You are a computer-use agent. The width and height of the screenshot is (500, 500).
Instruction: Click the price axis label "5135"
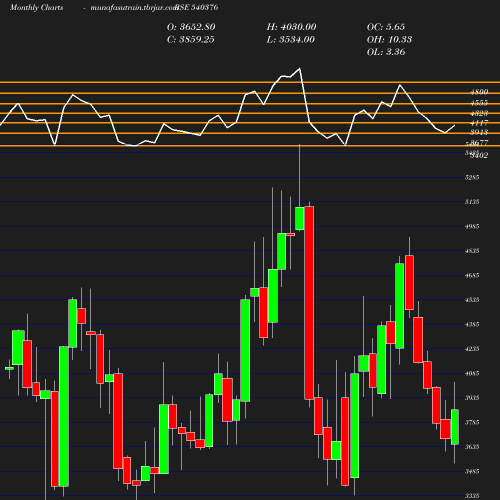pos(472,202)
